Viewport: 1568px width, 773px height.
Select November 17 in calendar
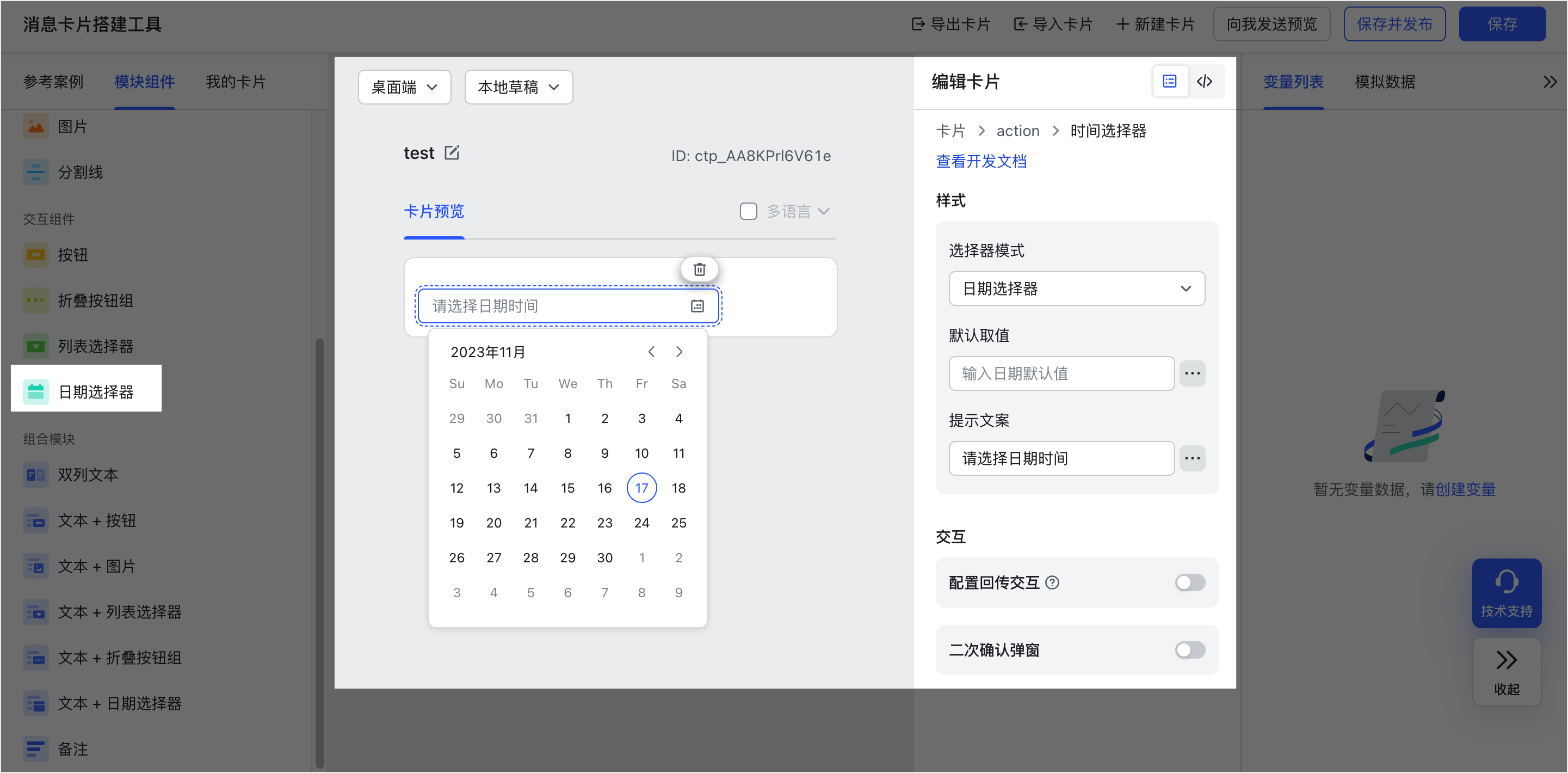tap(641, 488)
